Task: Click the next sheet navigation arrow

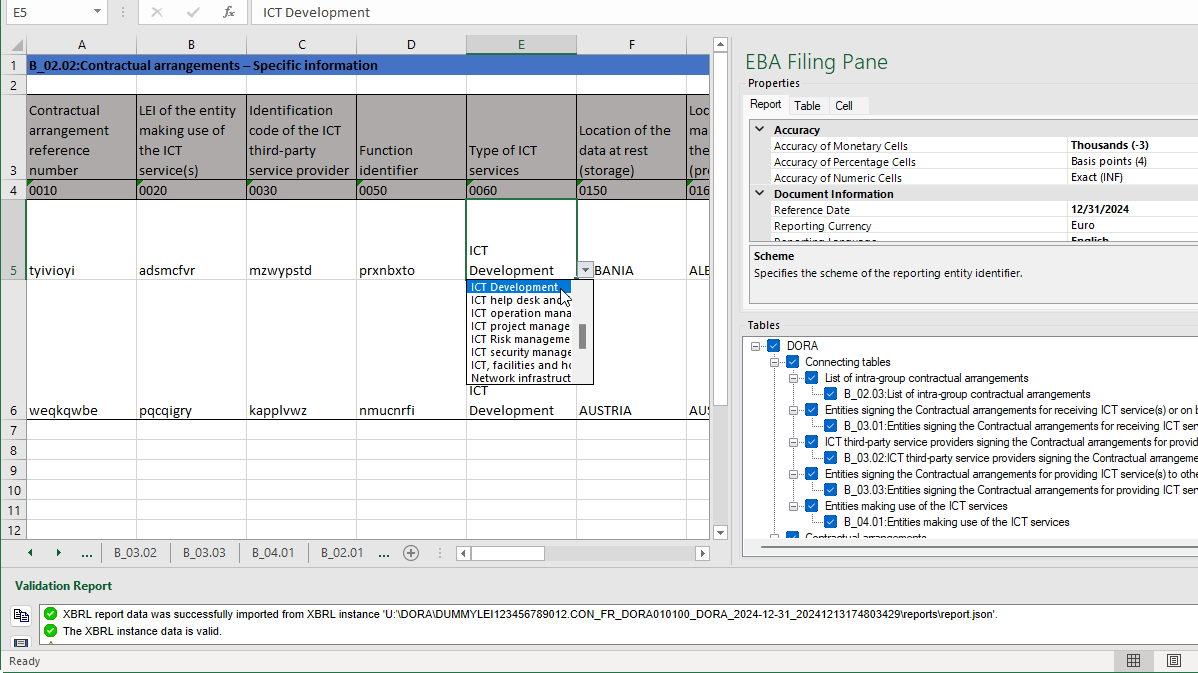Action: click(x=58, y=552)
